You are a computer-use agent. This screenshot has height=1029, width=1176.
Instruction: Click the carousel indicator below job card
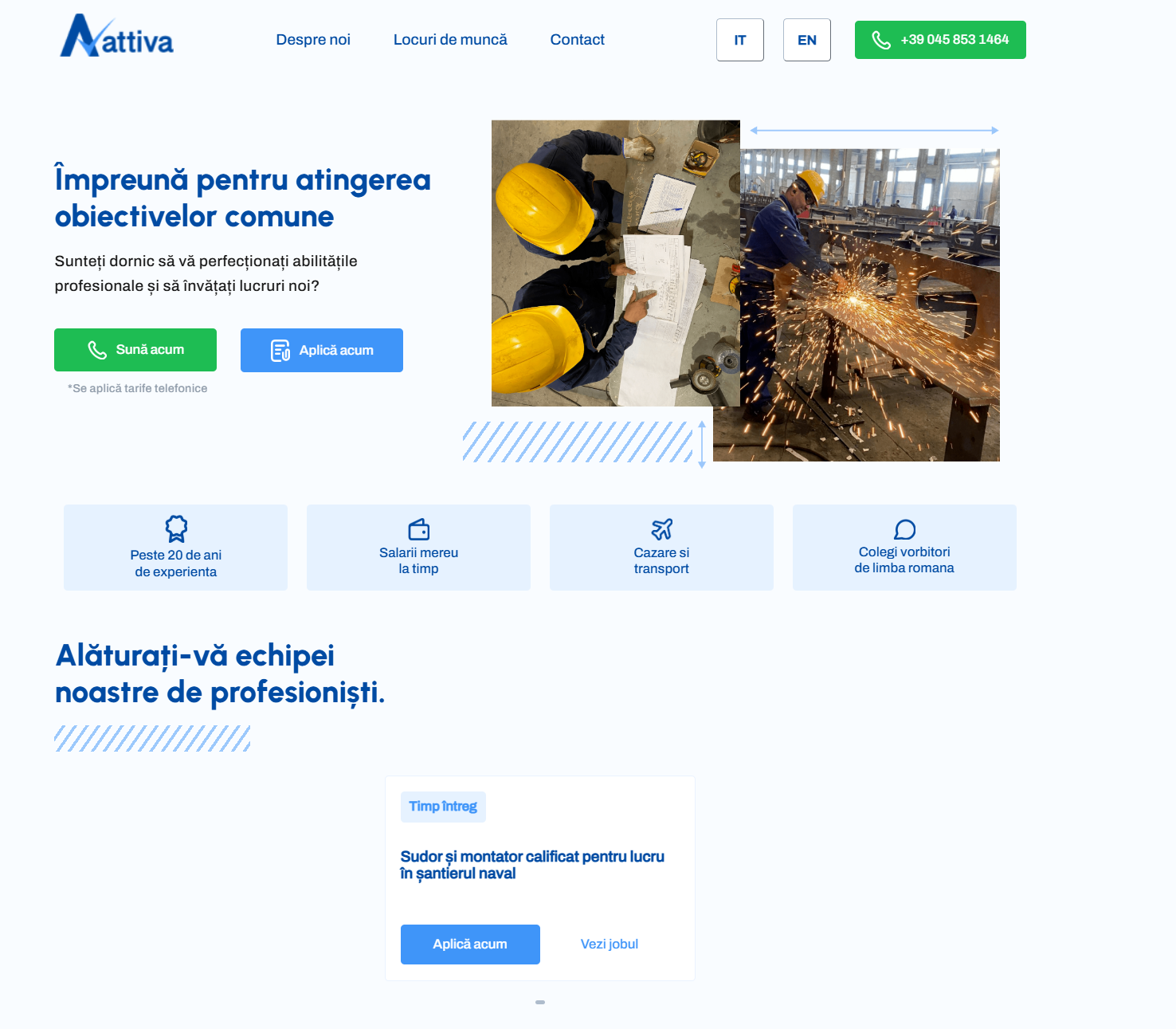(539, 1002)
